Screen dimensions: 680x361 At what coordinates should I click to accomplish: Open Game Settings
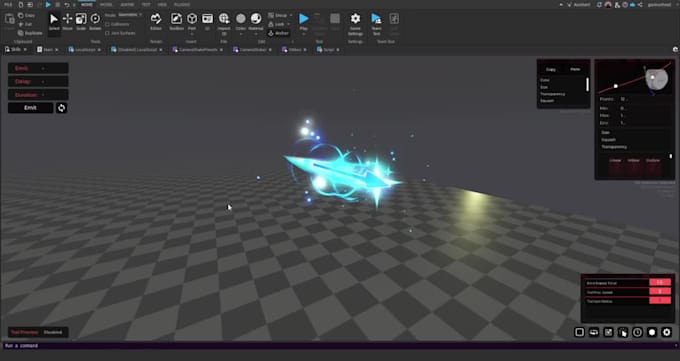tap(355, 24)
